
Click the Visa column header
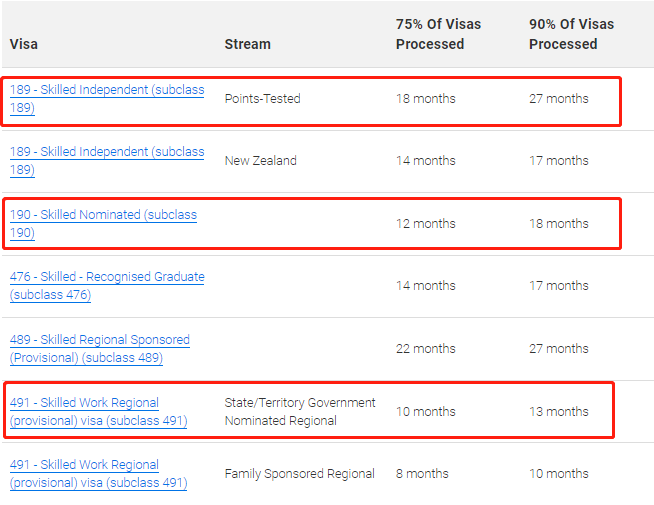[24, 44]
